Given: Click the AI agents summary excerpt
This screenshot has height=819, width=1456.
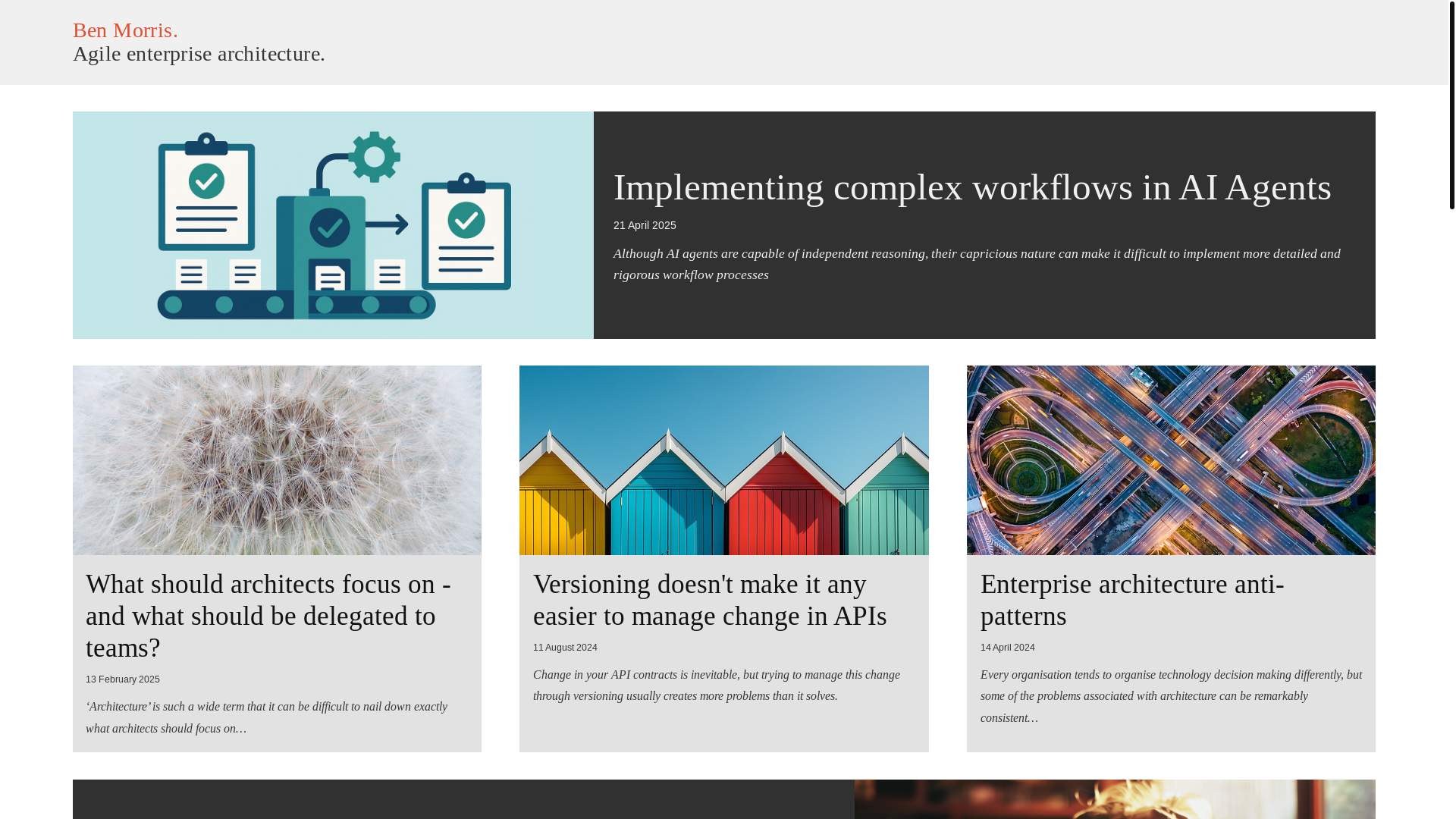Looking at the screenshot, I should pyautogui.click(x=977, y=264).
